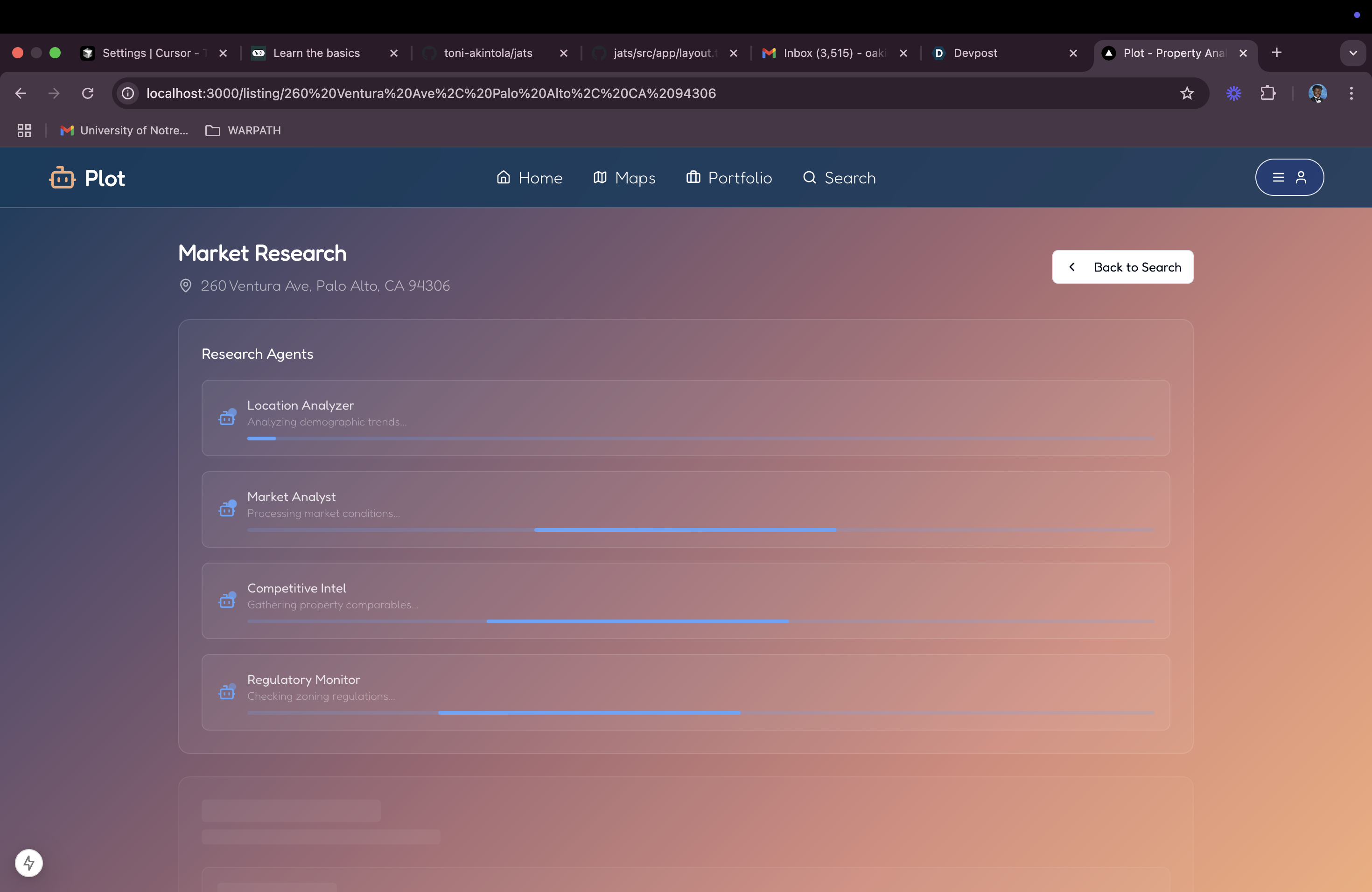
Task: Open the WARPATH bookmarks folder
Action: pyautogui.click(x=243, y=131)
